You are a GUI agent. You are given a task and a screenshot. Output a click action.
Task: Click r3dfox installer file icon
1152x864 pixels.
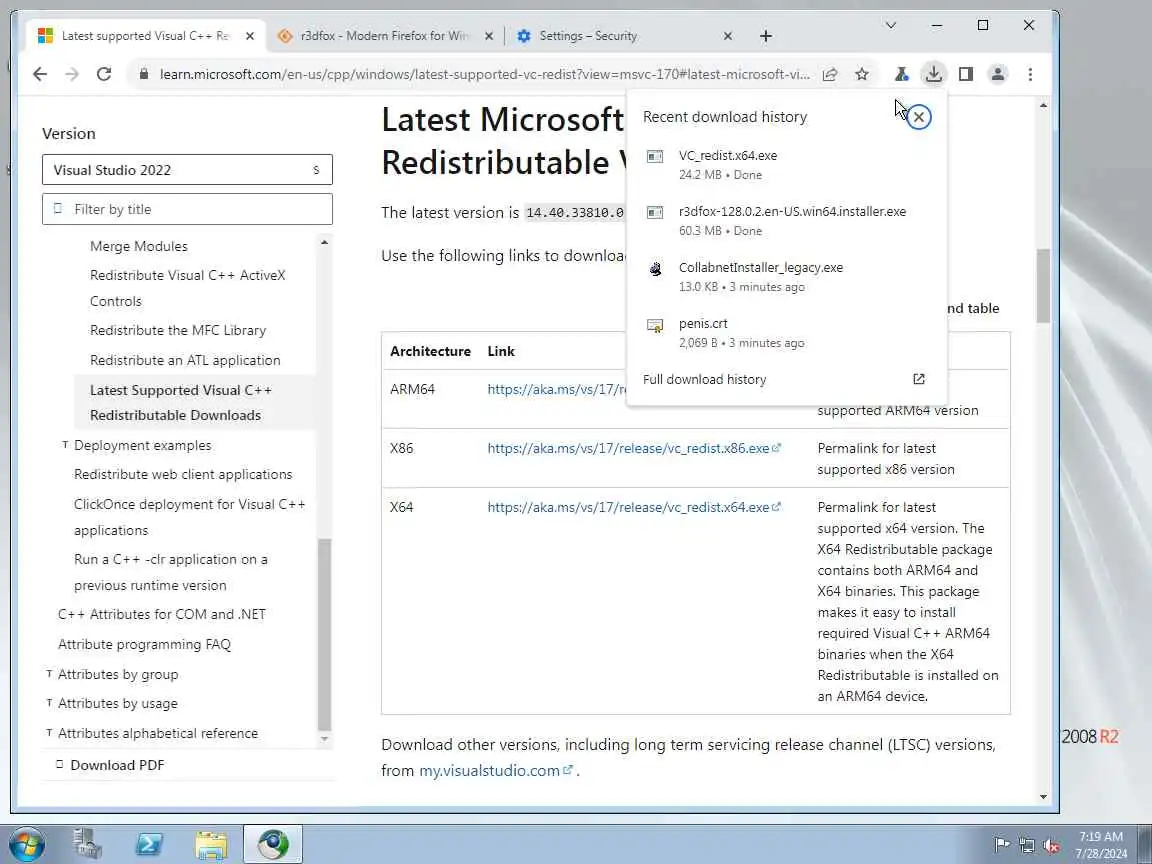click(655, 212)
